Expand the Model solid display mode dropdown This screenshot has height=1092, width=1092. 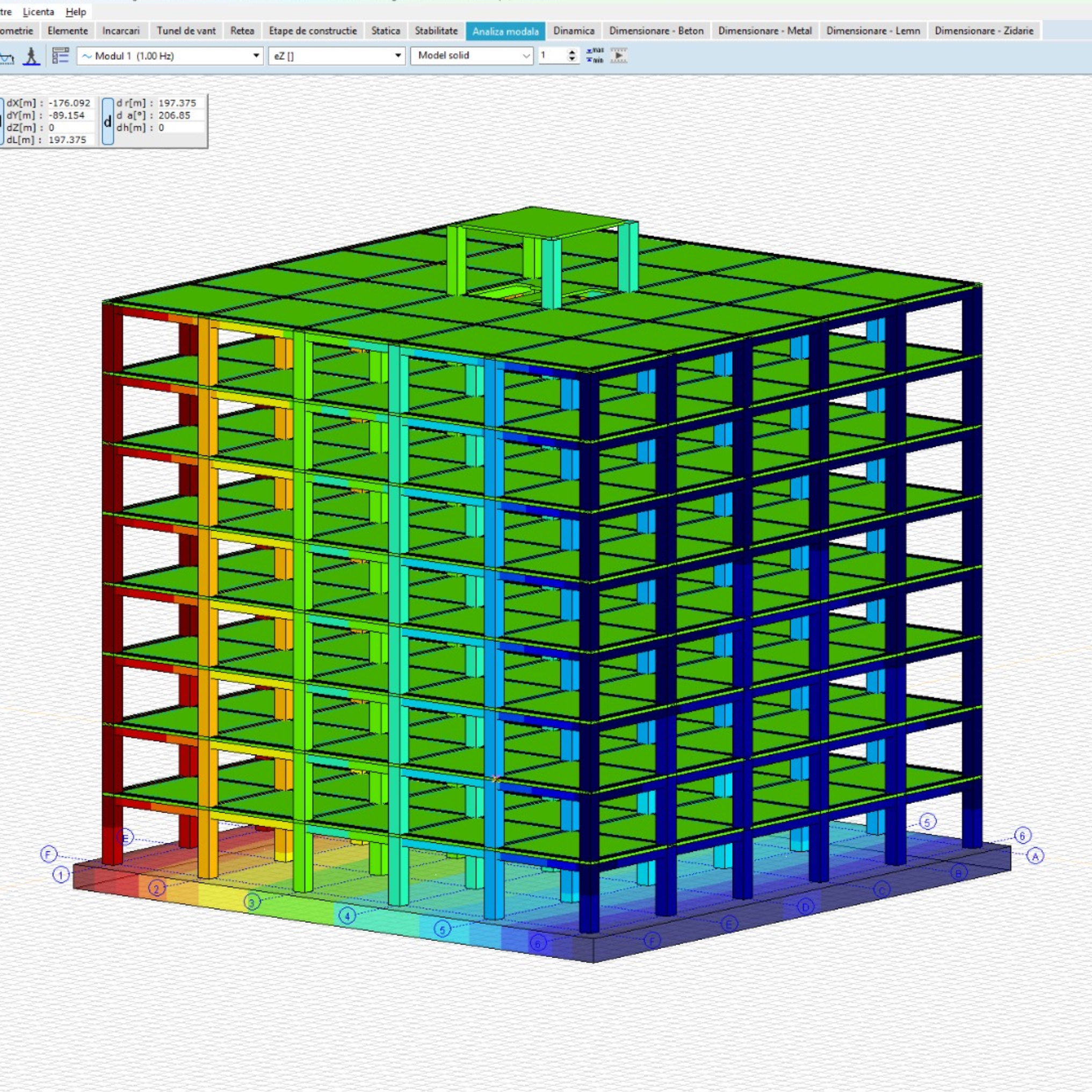(526, 55)
